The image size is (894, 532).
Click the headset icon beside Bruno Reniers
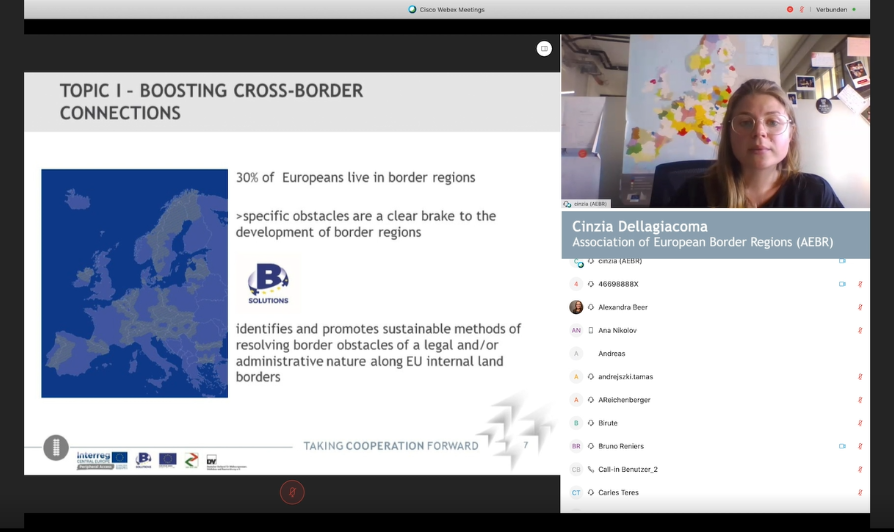[591, 446]
